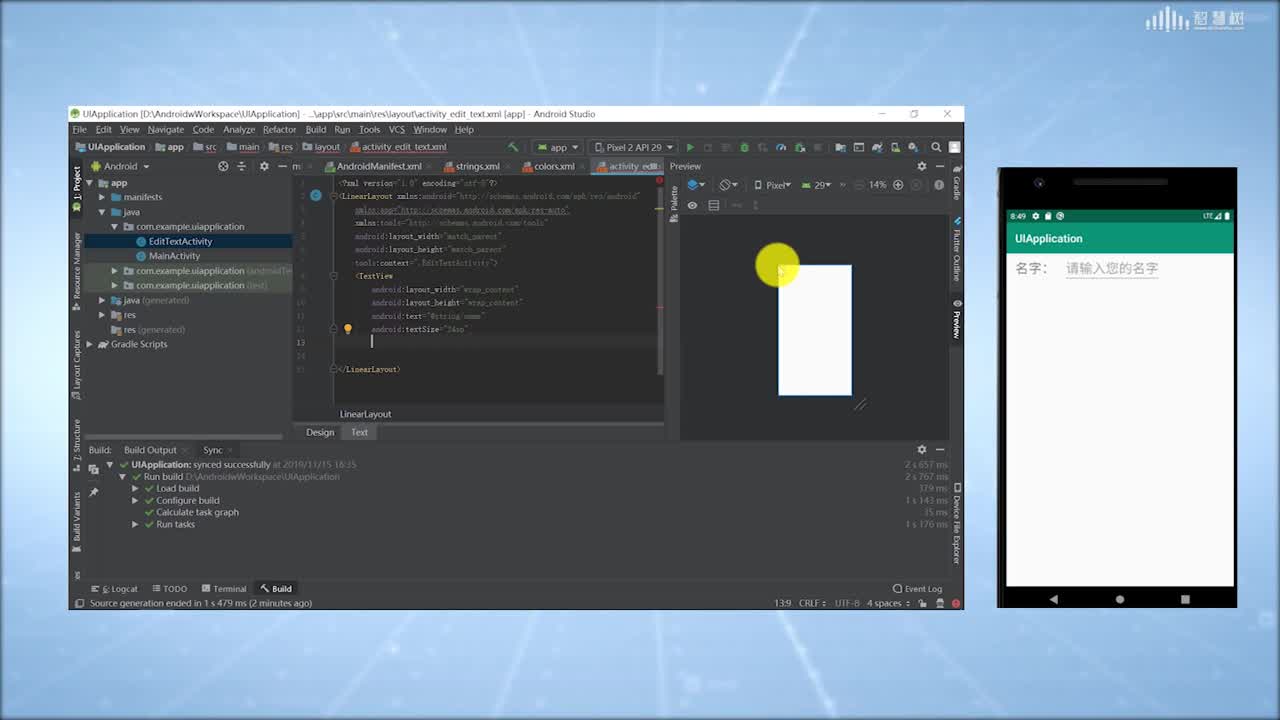
Task: Click the name input field on the phone
Action: point(1112,268)
